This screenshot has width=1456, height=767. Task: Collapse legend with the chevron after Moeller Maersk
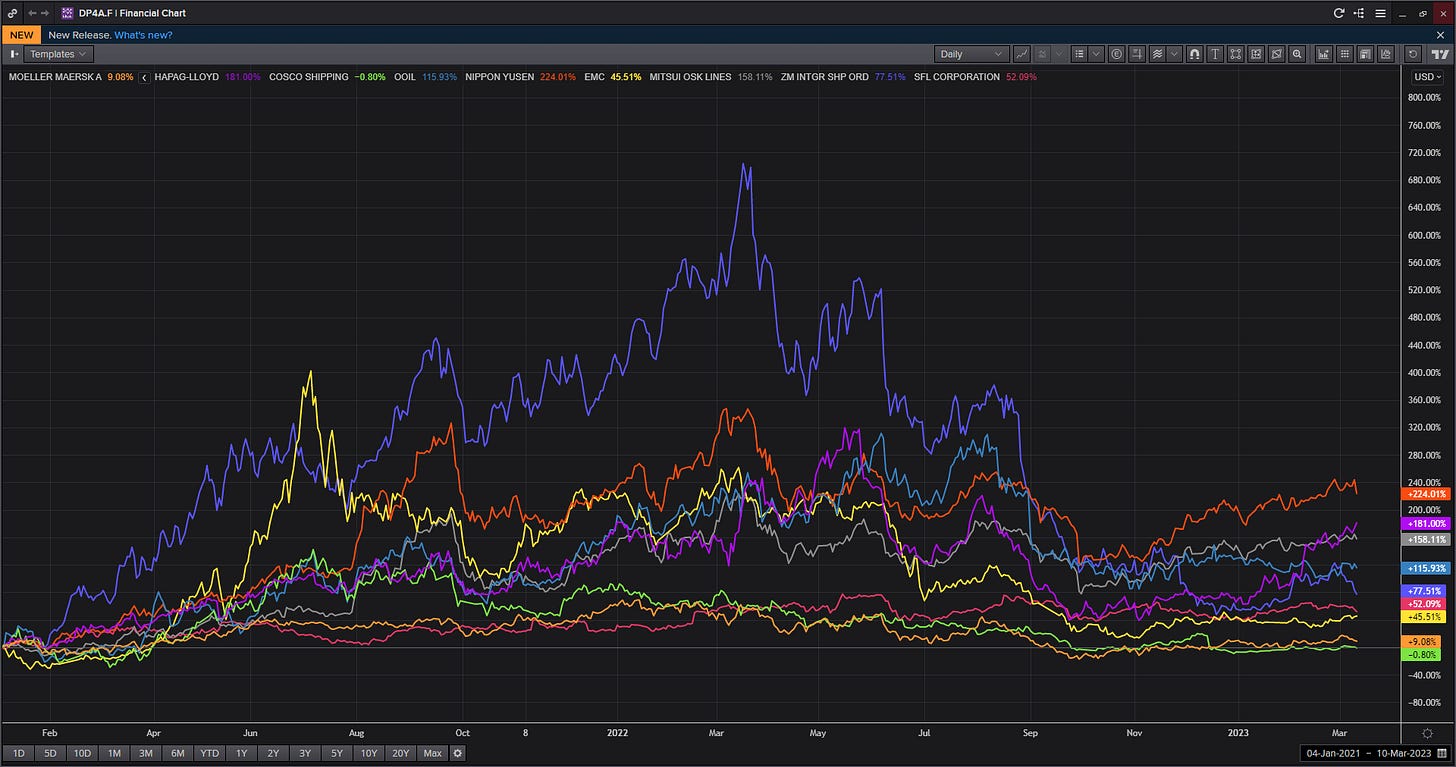pos(145,77)
